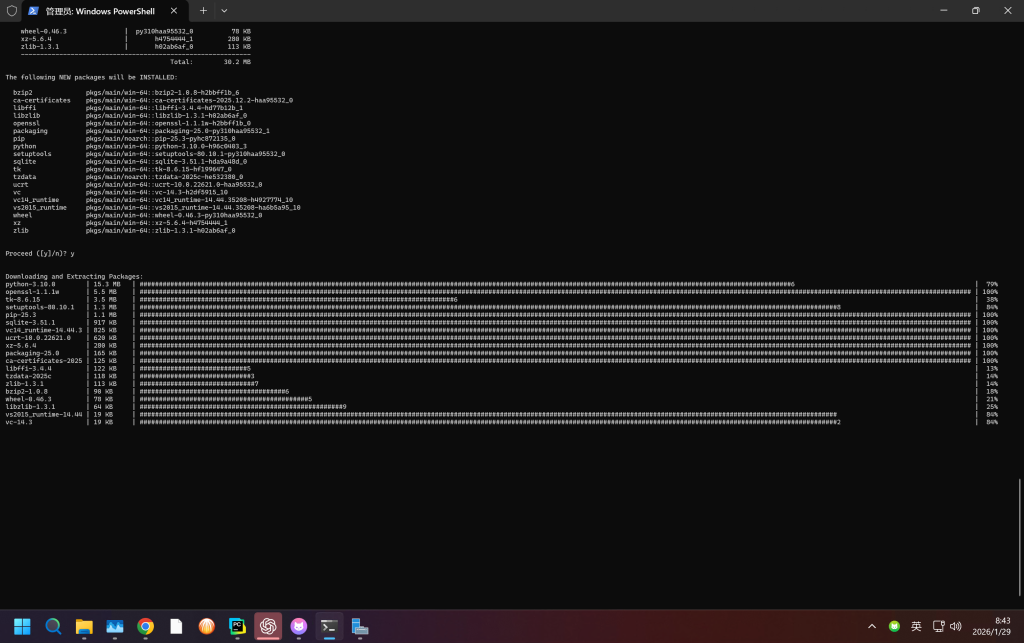This screenshot has width=1024, height=643.
Task: Click 'xz-5.6.4' in top size table
Action: coord(35,39)
